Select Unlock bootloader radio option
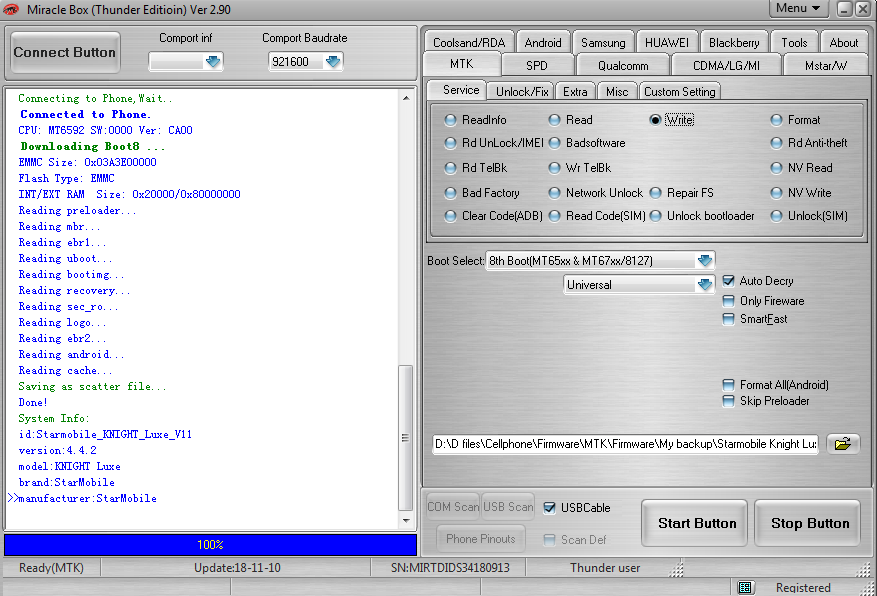Image resolution: width=877 pixels, height=596 pixels. pyautogui.click(x=656, y=216)
